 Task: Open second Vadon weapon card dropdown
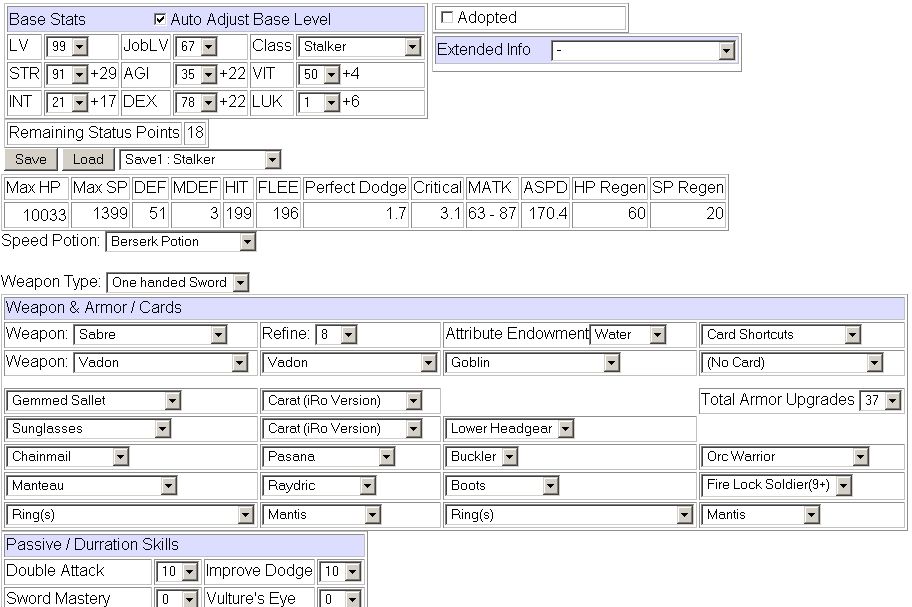[x=350, y=363]
